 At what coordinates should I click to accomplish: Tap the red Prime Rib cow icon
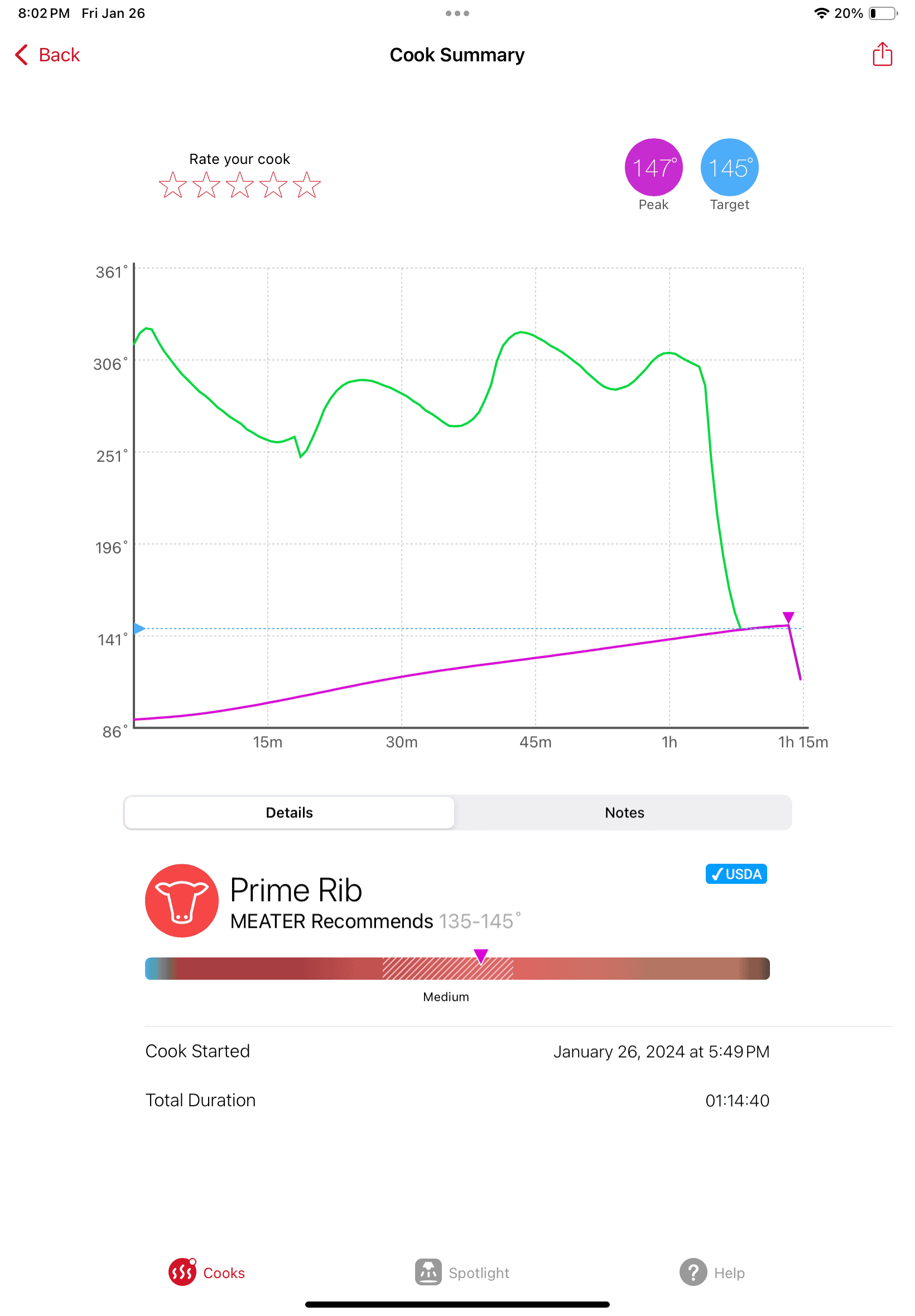[x=182, y=901]
